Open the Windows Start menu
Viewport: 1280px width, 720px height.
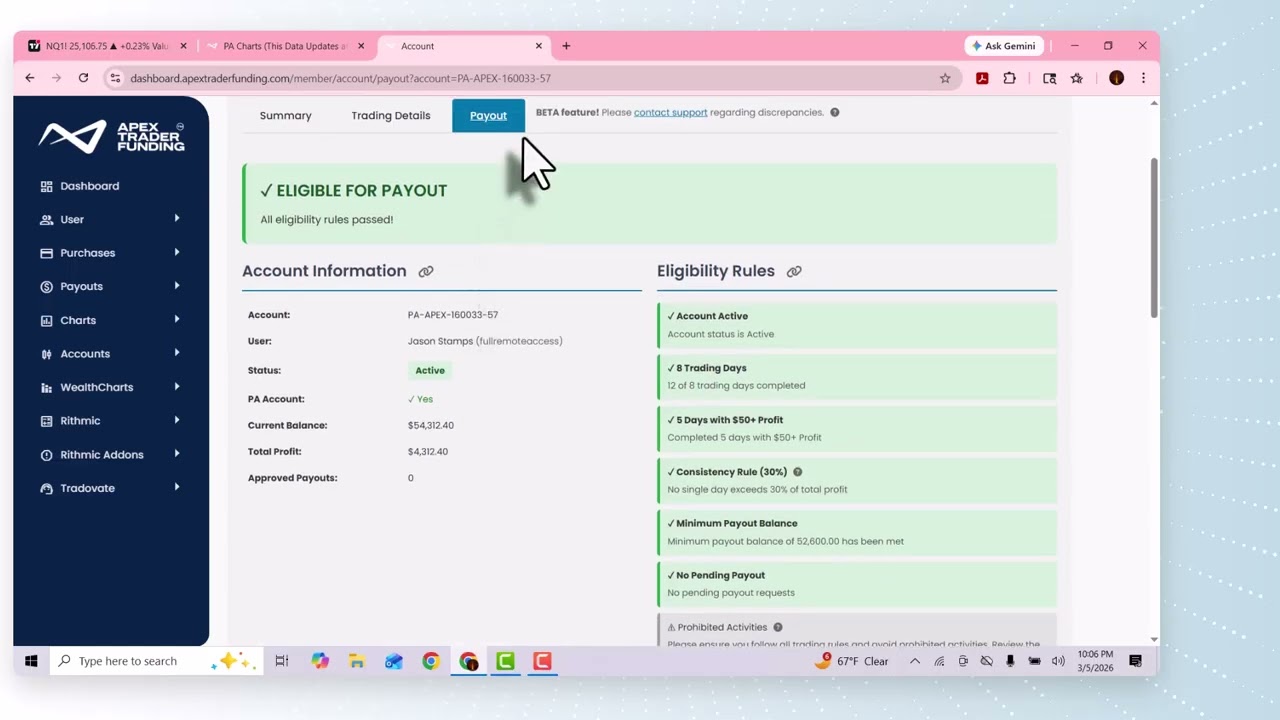tap(31, 661)
